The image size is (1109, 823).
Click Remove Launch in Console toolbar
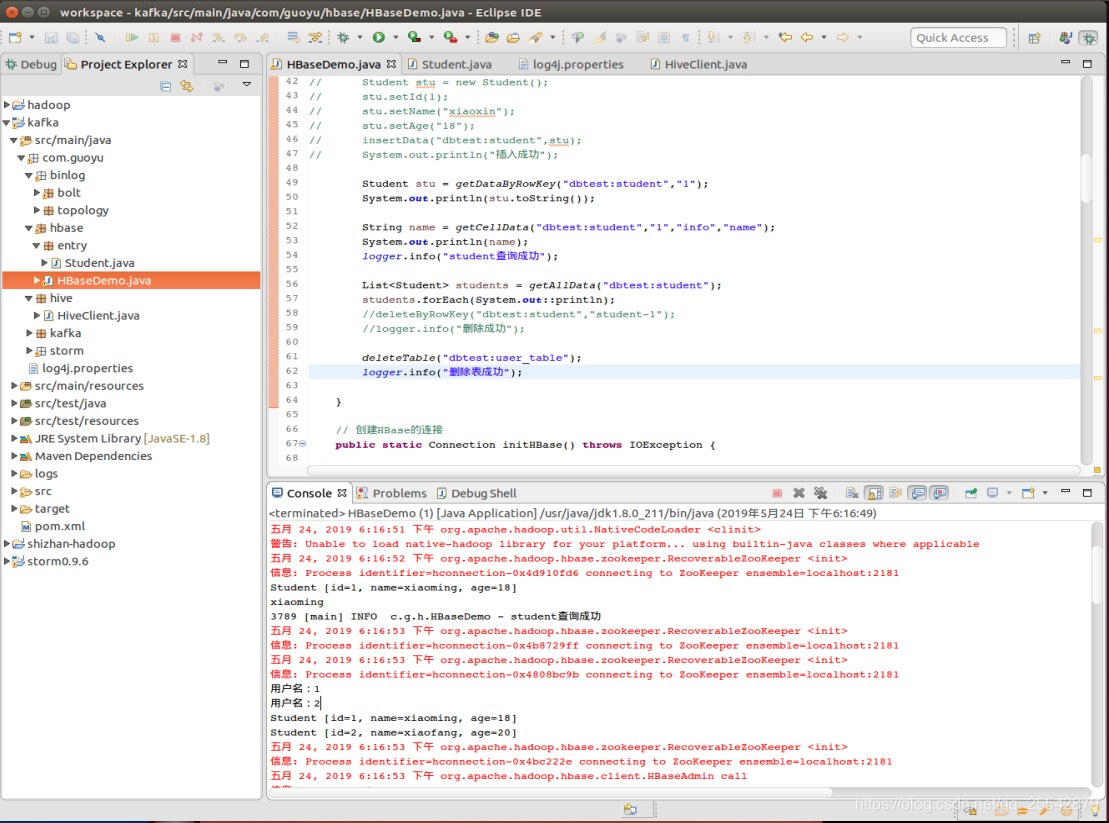(799, 493)
